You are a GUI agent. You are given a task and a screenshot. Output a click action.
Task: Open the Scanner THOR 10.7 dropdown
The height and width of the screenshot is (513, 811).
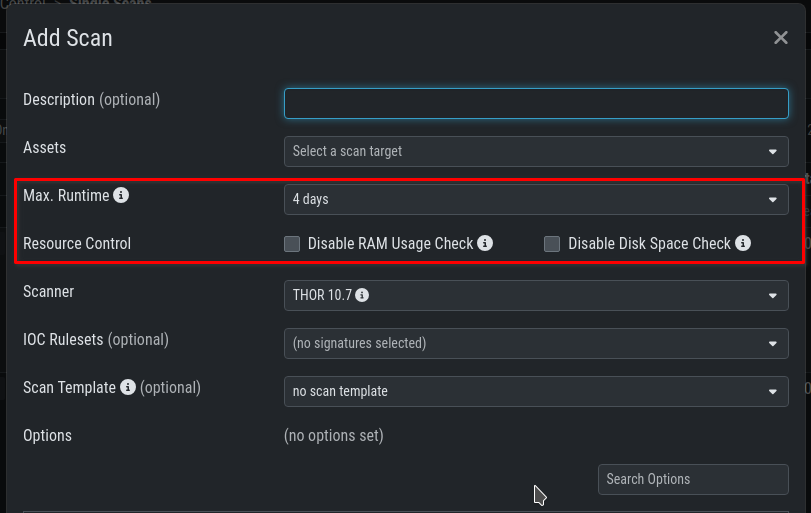536,295
